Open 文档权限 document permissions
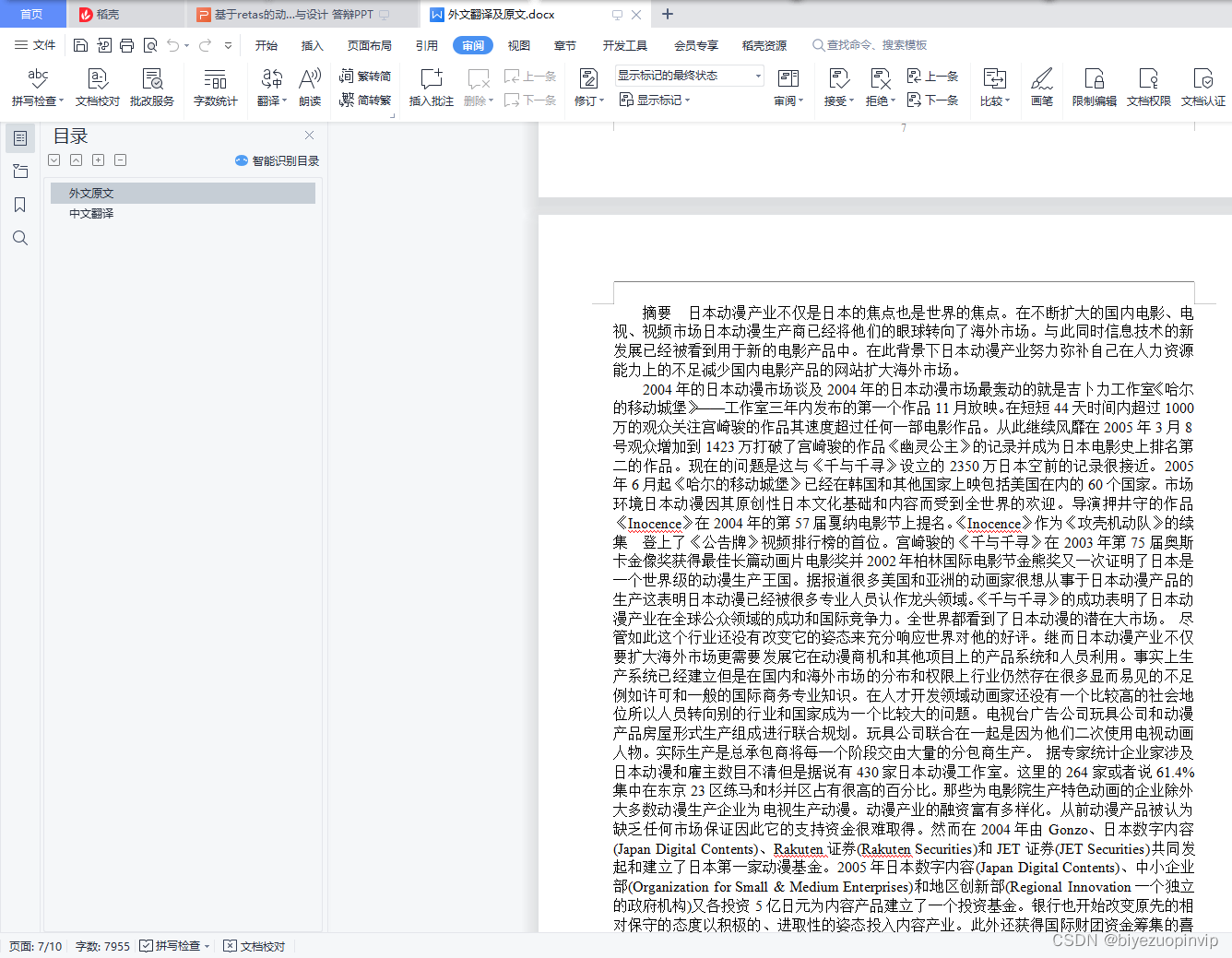 [1149, 88]
